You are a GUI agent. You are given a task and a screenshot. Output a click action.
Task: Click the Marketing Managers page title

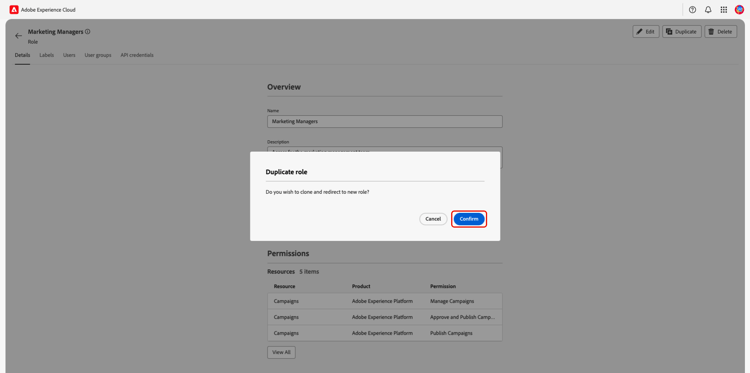click(55, 32)
